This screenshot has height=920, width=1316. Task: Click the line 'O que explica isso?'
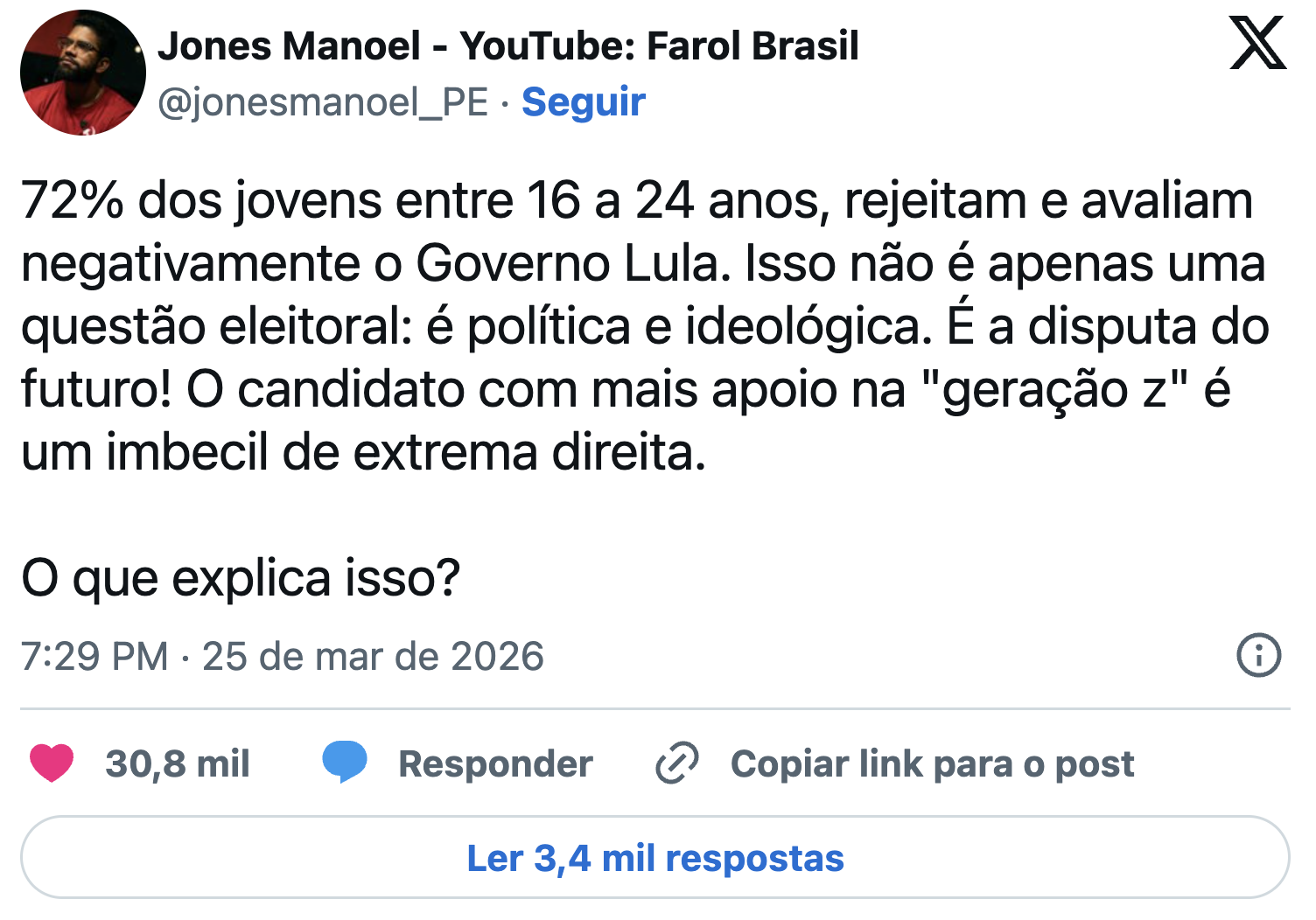click(241, 578)
